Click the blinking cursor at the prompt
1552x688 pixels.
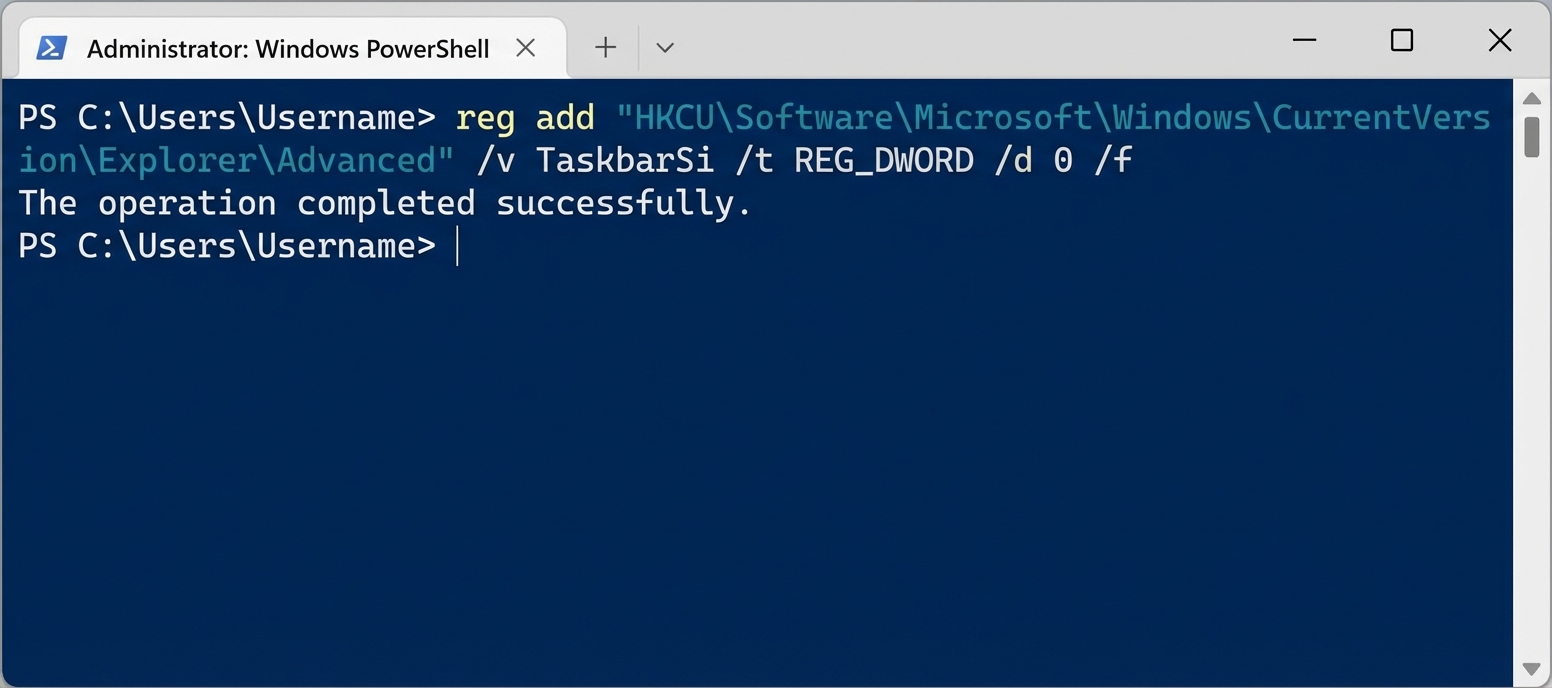[458, 246]
